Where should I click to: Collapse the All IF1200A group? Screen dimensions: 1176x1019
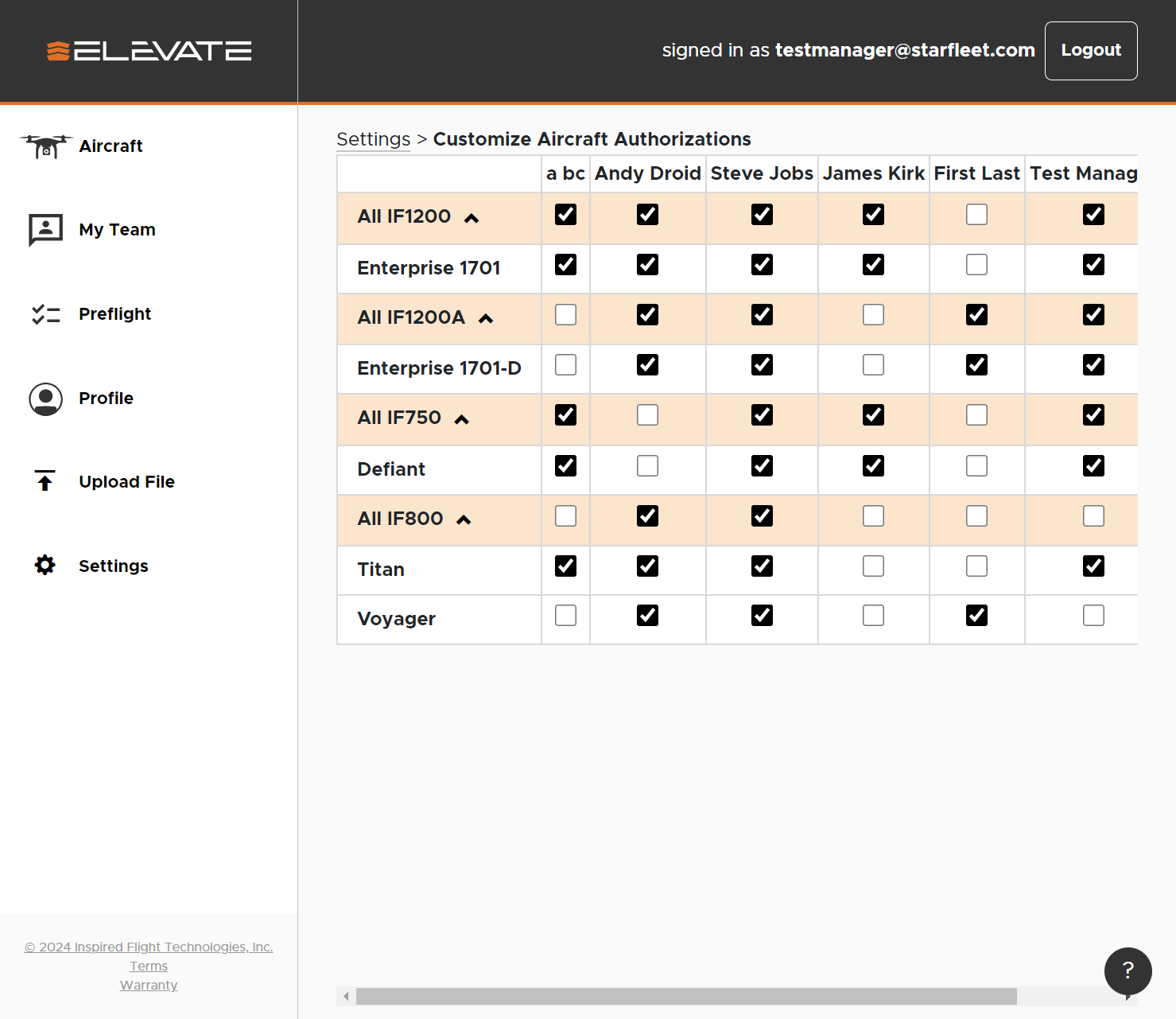(x=486, y=318)
